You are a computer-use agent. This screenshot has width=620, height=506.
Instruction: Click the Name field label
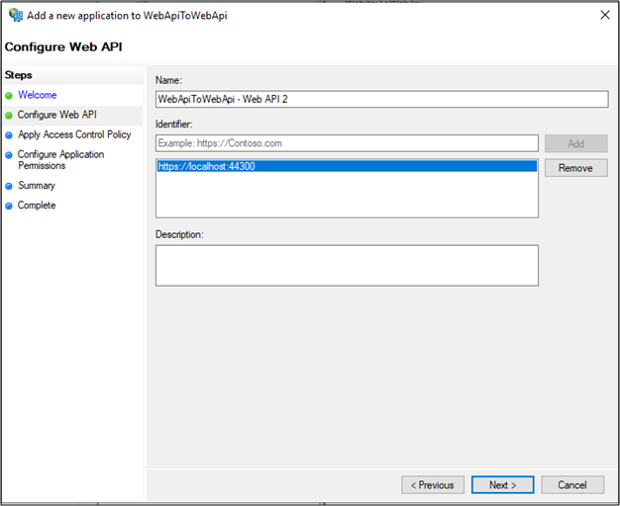point(168,80)
